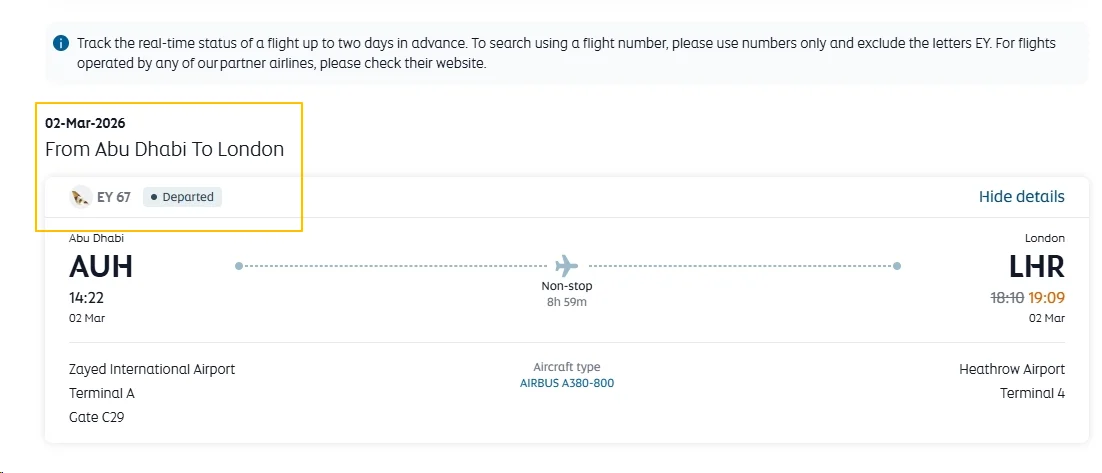The height and width of the screenshot is (473, 1102).
Task: Click the Departed status badge
Action: pyautogui.click(x=183, y=197)
